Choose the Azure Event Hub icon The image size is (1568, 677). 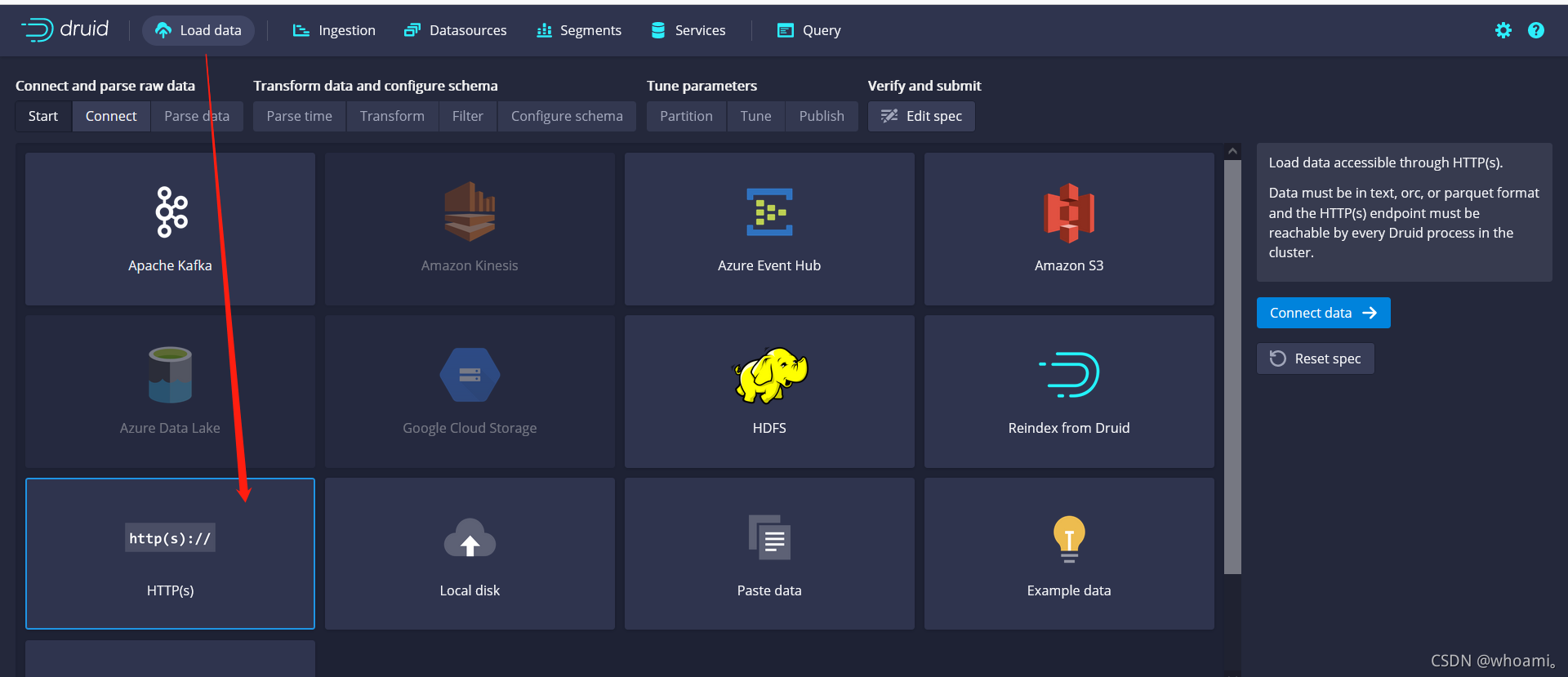click(x=769, y=212)
